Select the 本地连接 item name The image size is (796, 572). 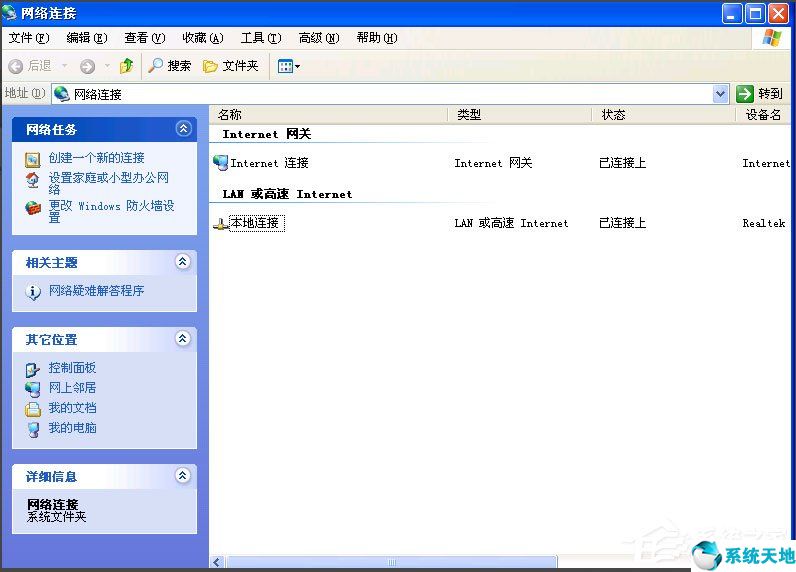pos(257,223)
